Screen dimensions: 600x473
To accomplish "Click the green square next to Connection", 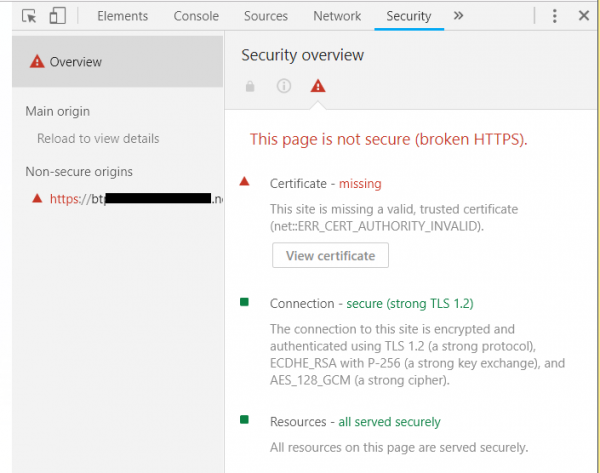I will click(245, 302).
